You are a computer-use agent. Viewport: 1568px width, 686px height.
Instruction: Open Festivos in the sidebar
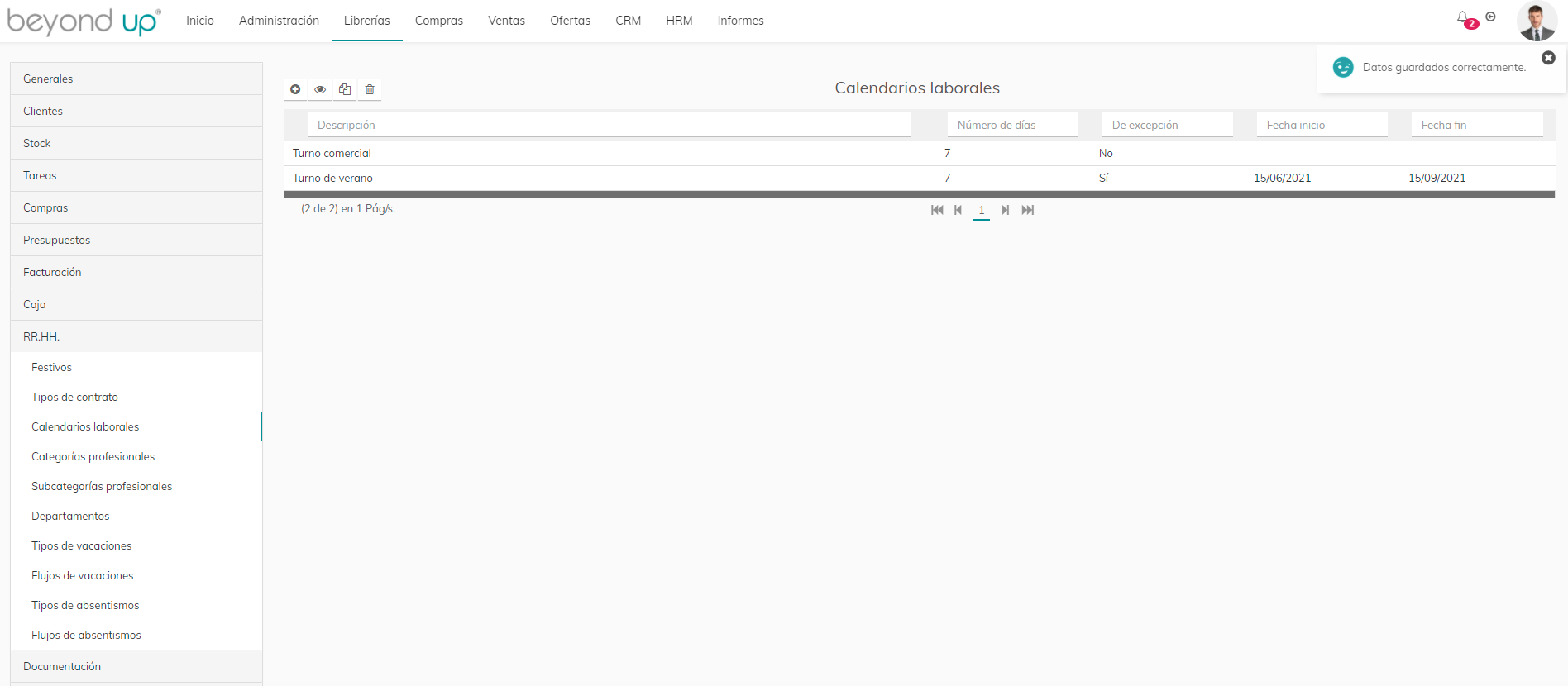coord(136,367)
